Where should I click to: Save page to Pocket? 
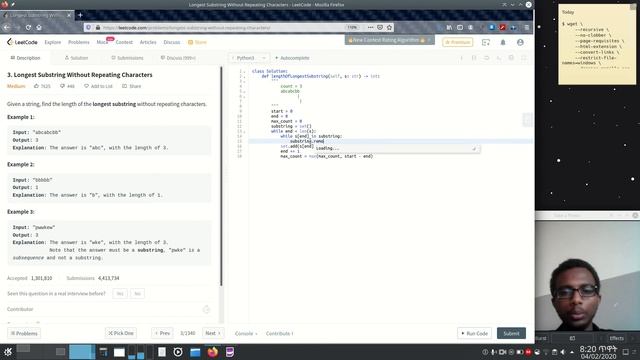click(x=380, y=27)
